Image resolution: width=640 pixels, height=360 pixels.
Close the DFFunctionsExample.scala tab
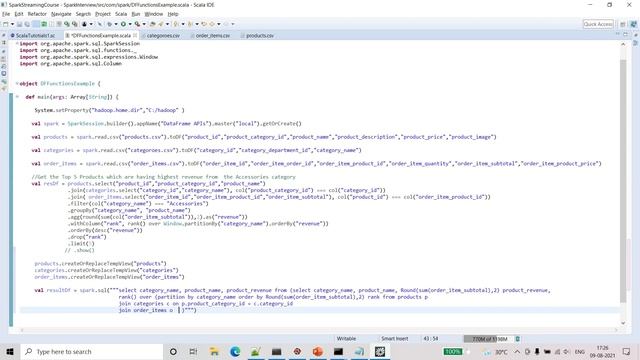coord(135,36)
